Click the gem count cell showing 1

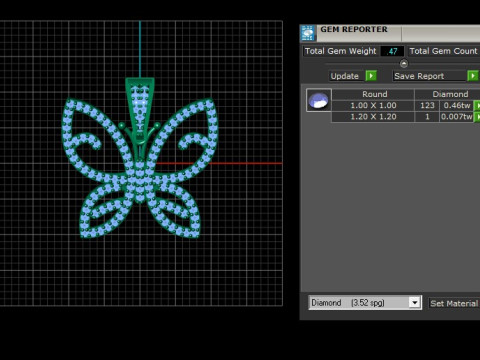click(427, 117)
